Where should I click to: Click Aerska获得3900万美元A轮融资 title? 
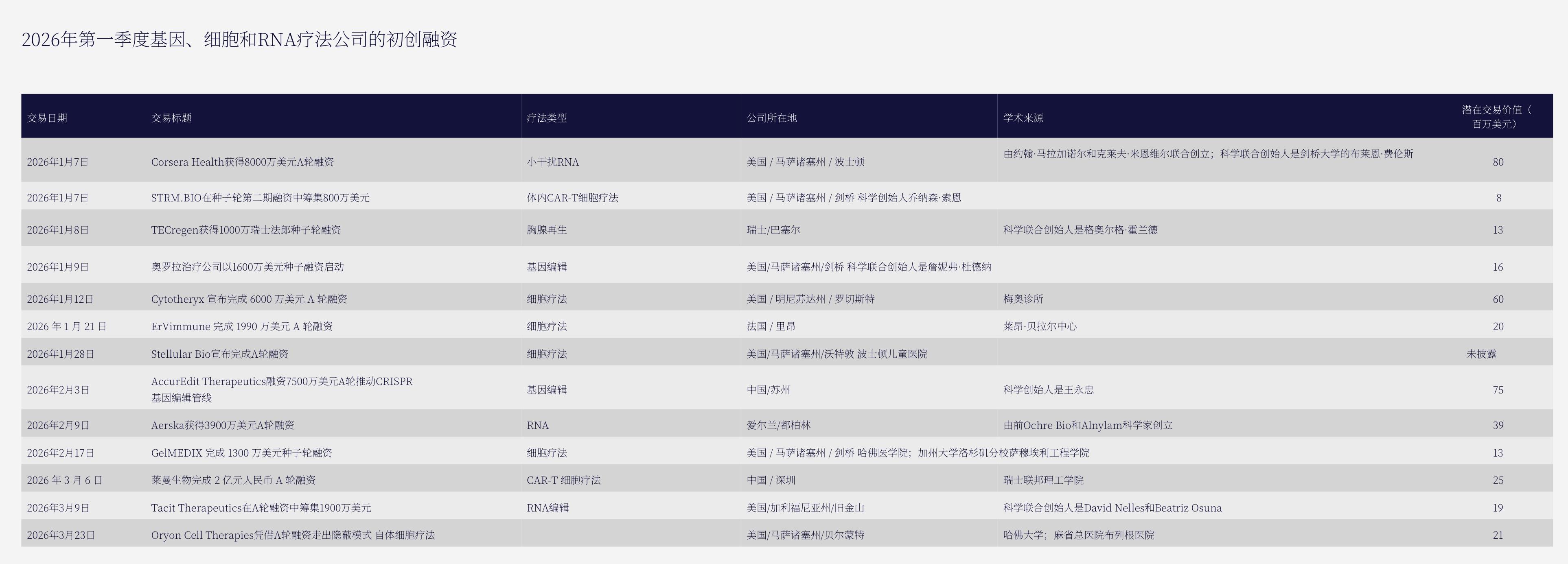[x=222, y=425]
